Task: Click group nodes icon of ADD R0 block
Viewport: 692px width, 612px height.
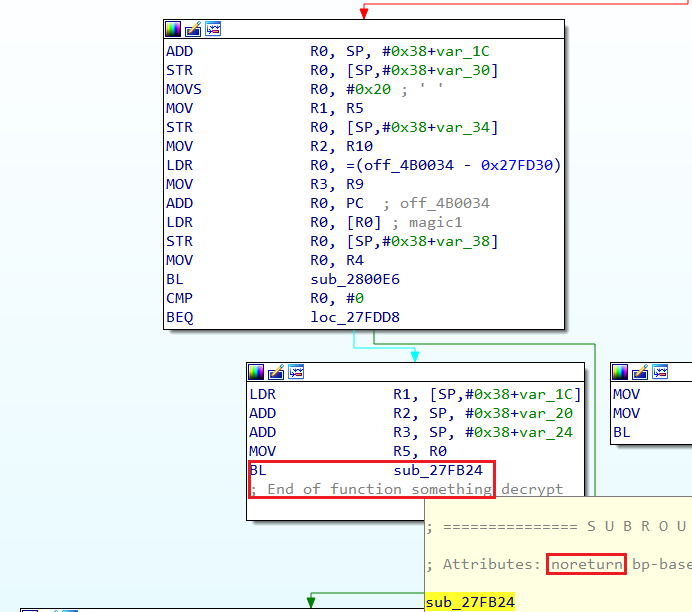Action: (213, 29)
